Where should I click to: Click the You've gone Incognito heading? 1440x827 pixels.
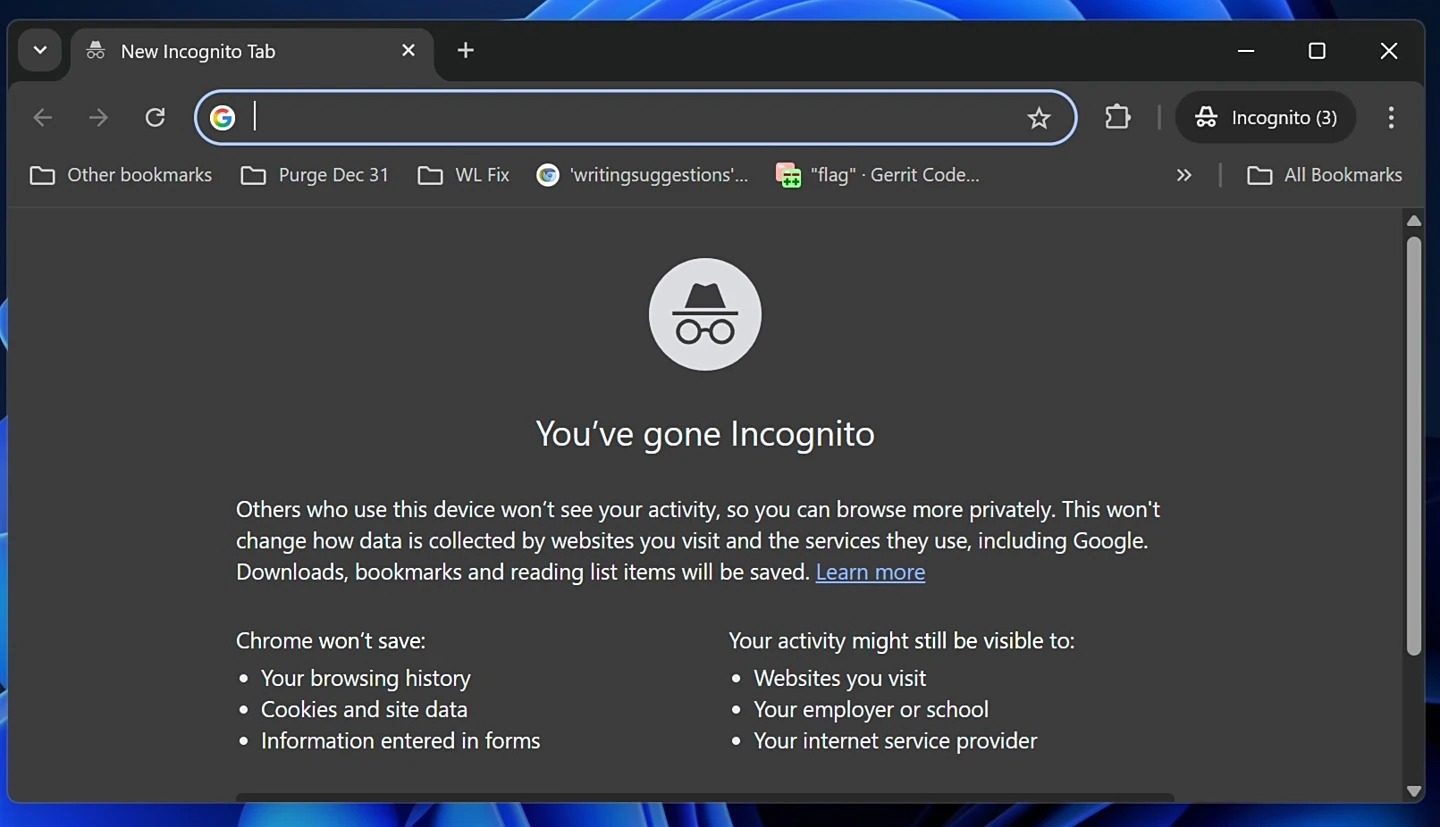705,433
